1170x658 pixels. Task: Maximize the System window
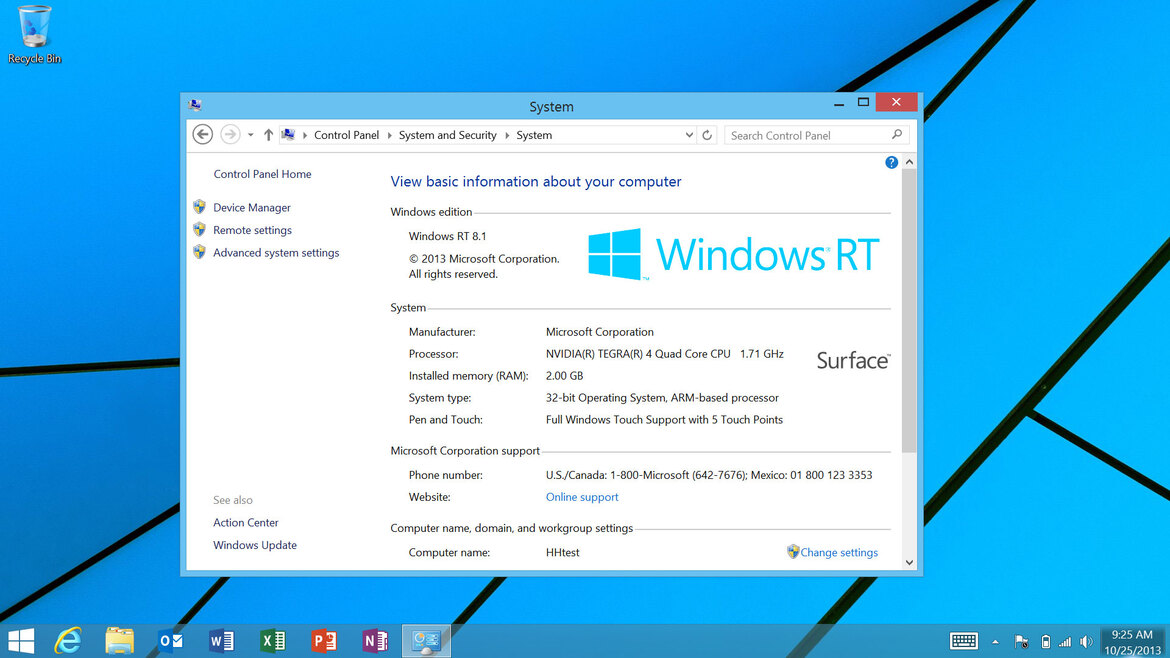863,103
